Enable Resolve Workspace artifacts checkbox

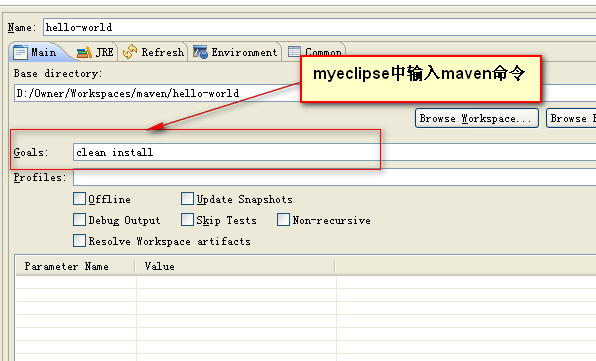pos(79,241)
